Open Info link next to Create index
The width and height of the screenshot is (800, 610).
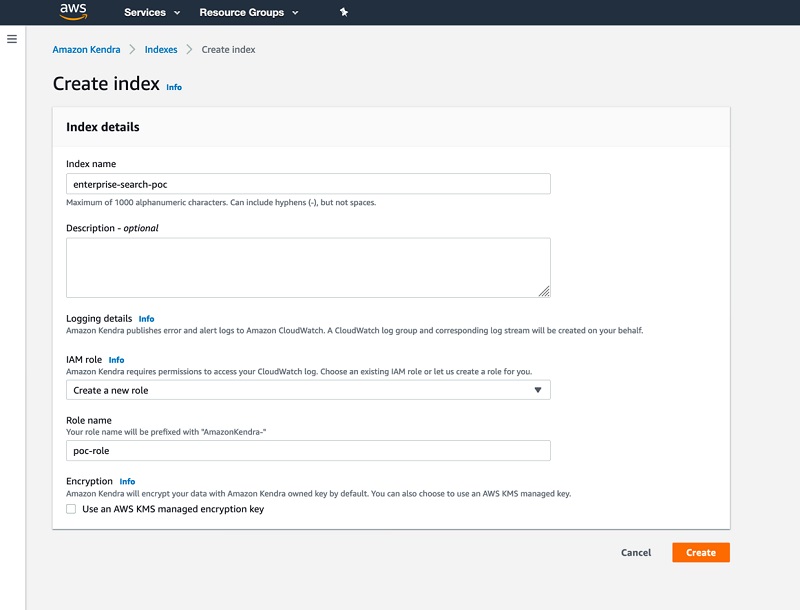coord(174,87)
